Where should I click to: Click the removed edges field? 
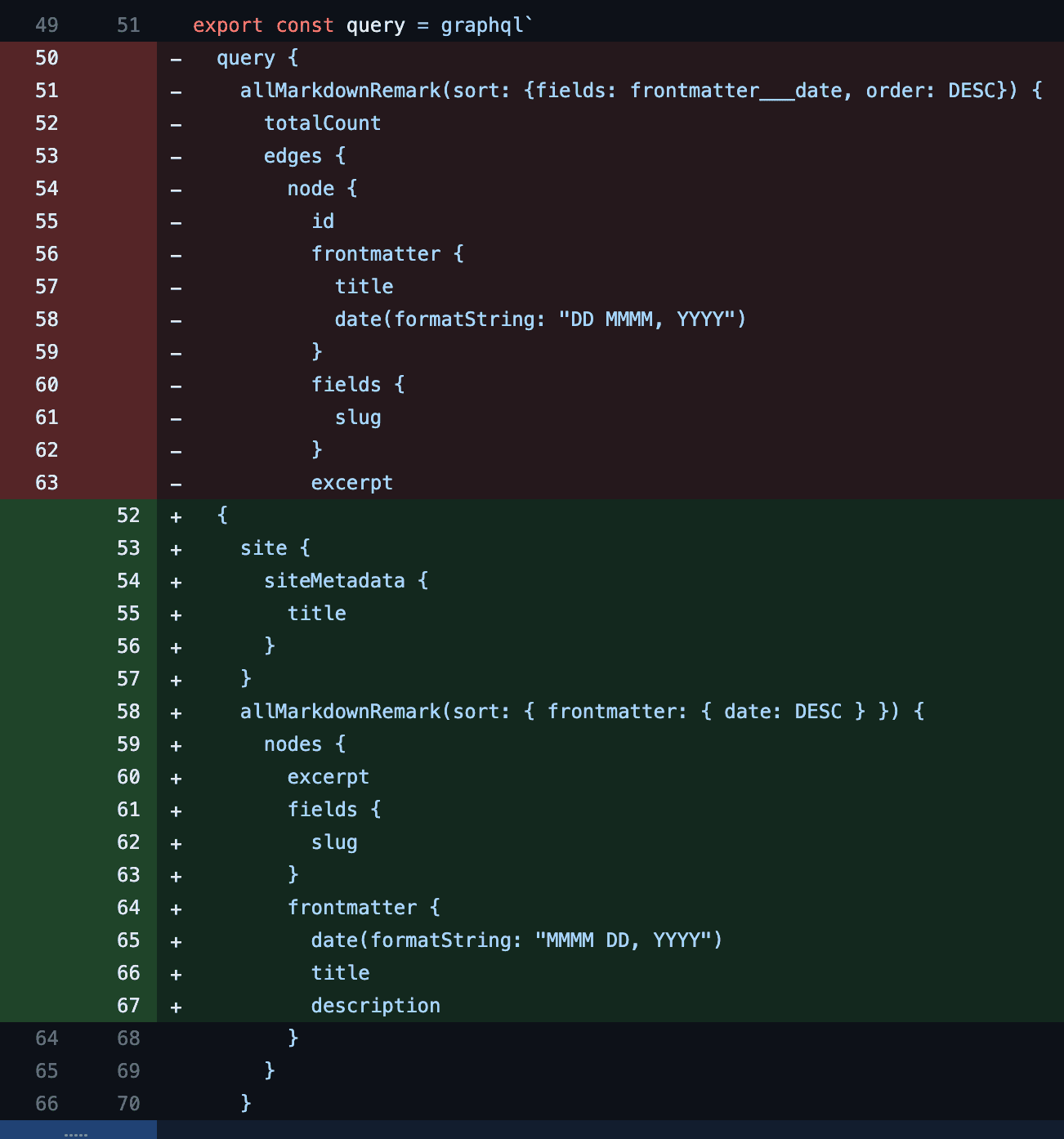coord(293,156)
